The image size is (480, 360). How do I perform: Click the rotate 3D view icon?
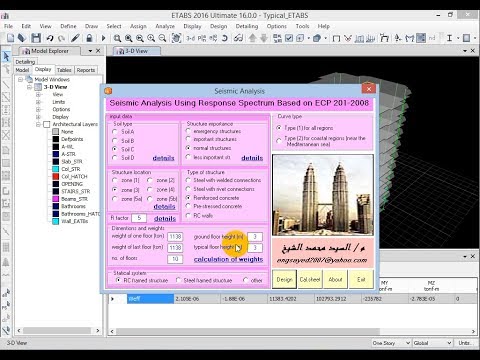pyautogui.click(x=225, y=38)
